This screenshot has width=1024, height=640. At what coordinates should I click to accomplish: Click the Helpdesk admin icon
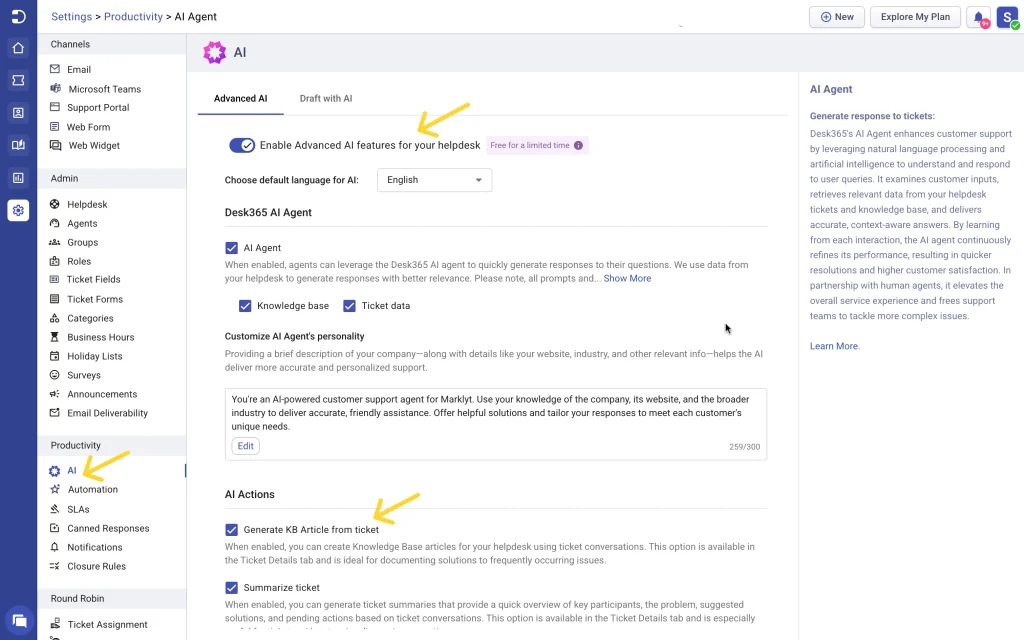pos(55,204)
